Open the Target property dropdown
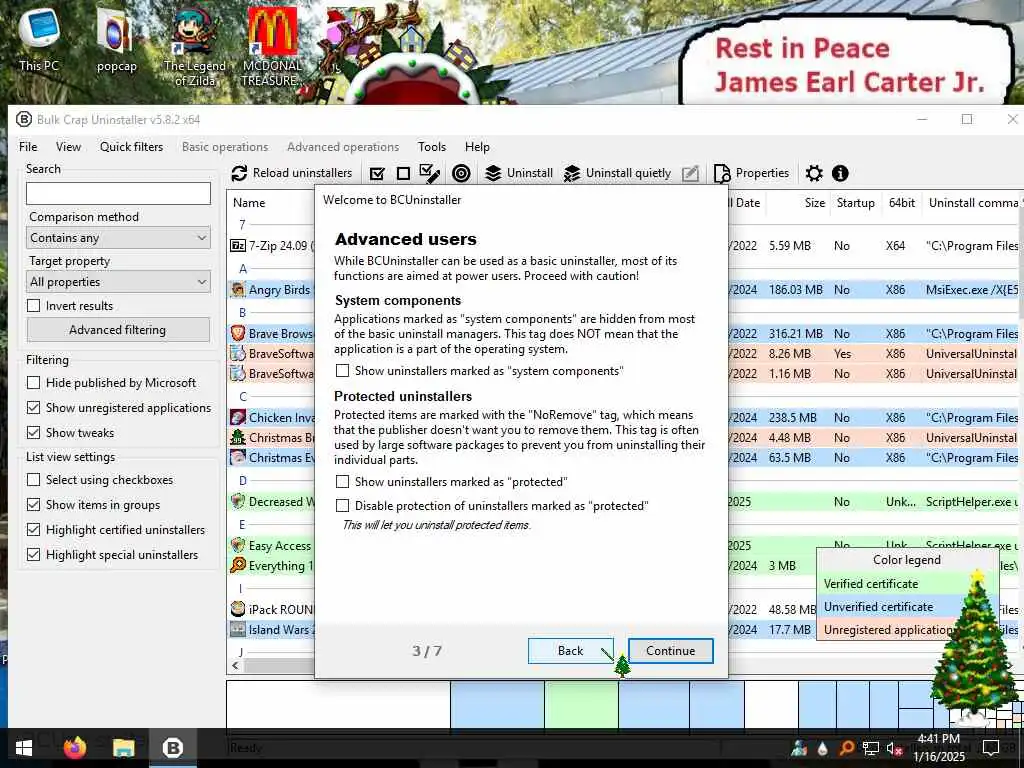The image size is (1024, 768). coord(118,281)
